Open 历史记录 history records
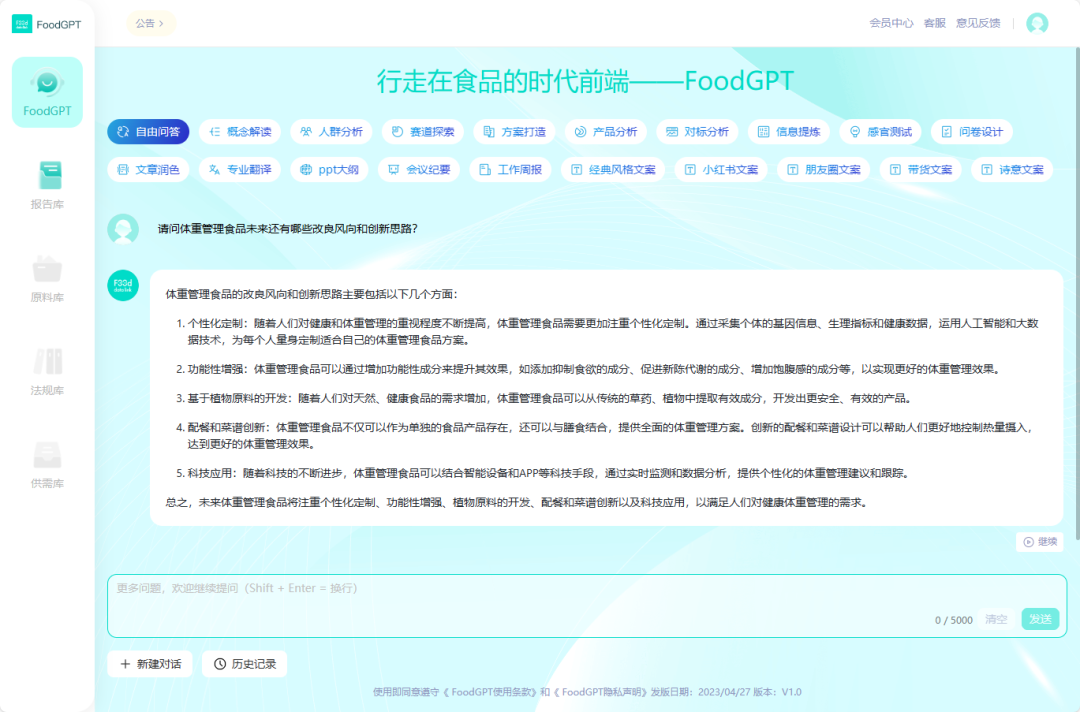 [x=245, y=664]
